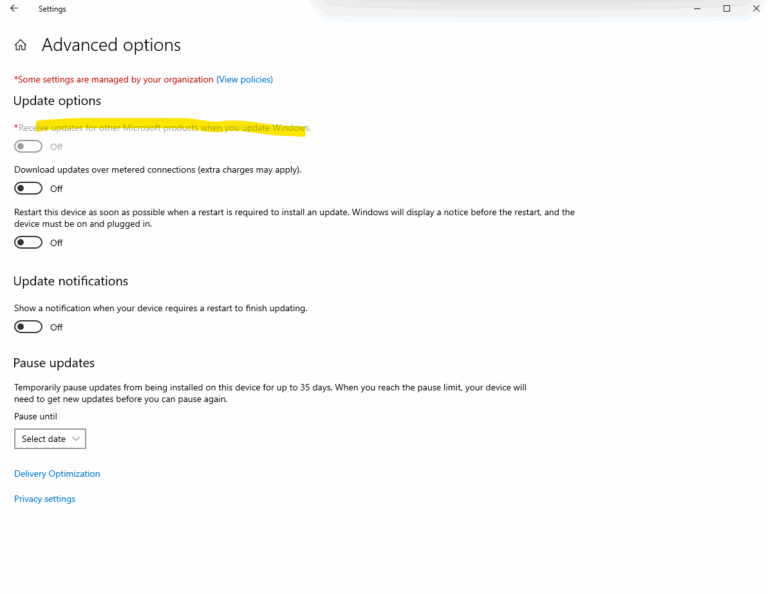Open Delivery Optimization link
The image size is (768, 594).
[x=57, y=474]
